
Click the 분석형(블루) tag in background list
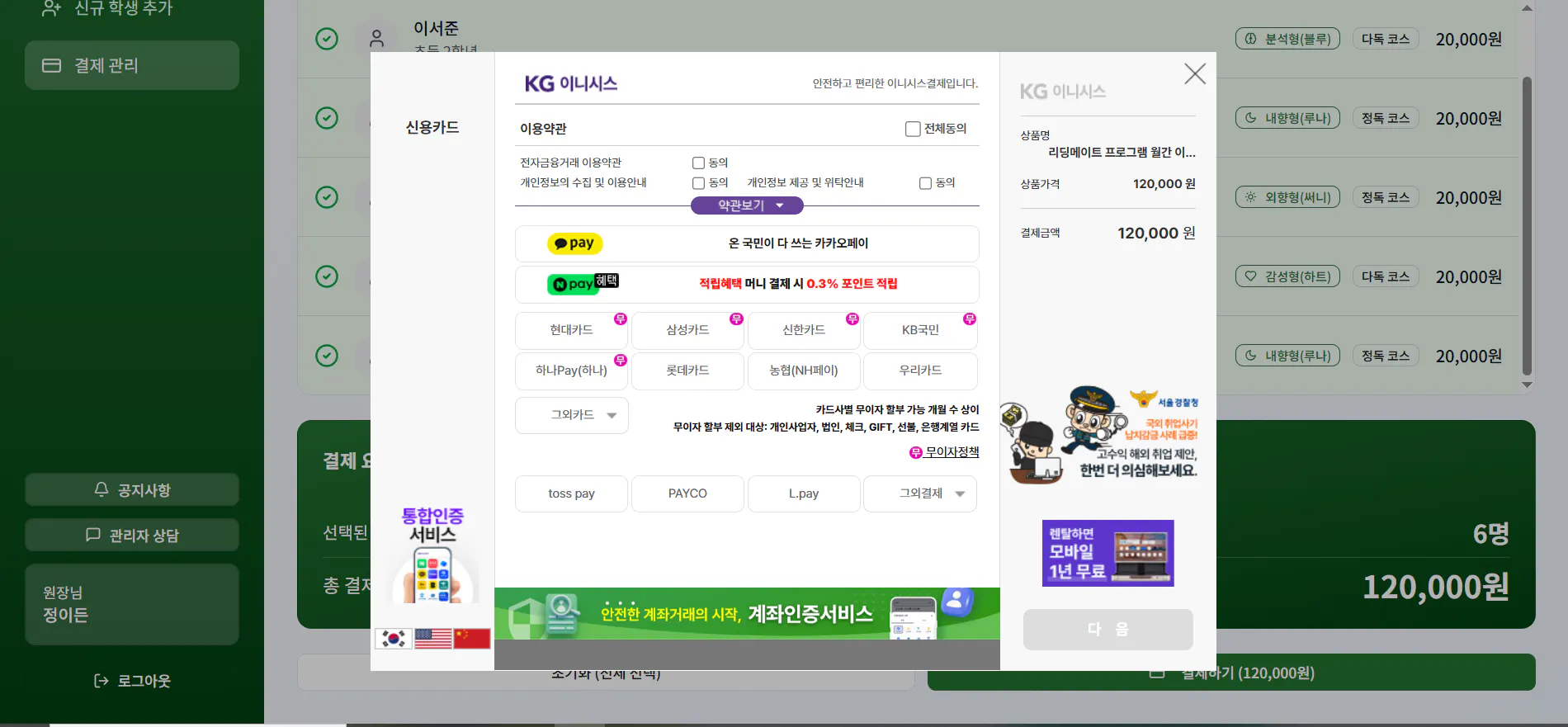pos(1287,39)
